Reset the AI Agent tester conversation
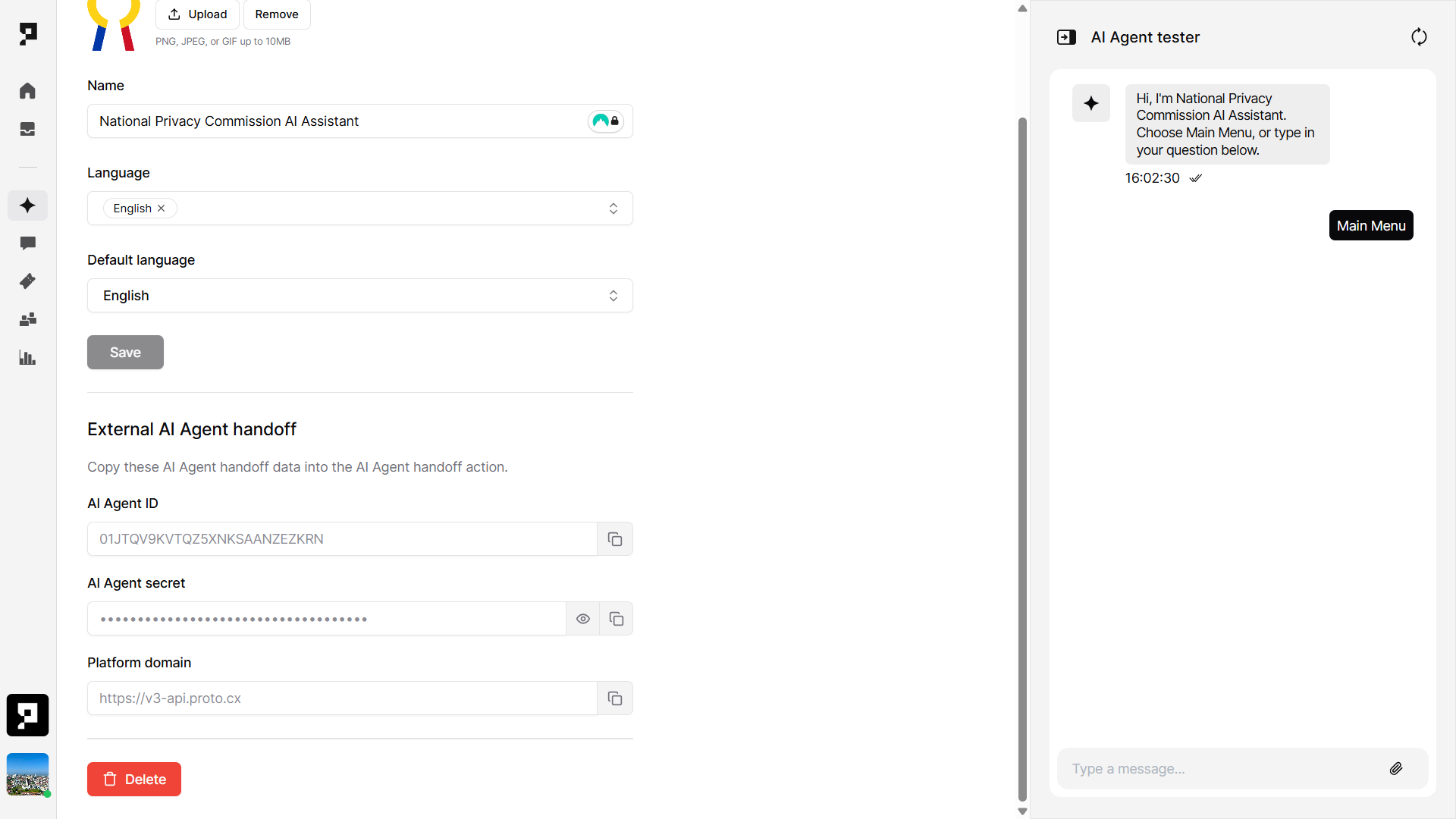This screenshot has height=819, width=1456. [x=1419, y=37]
